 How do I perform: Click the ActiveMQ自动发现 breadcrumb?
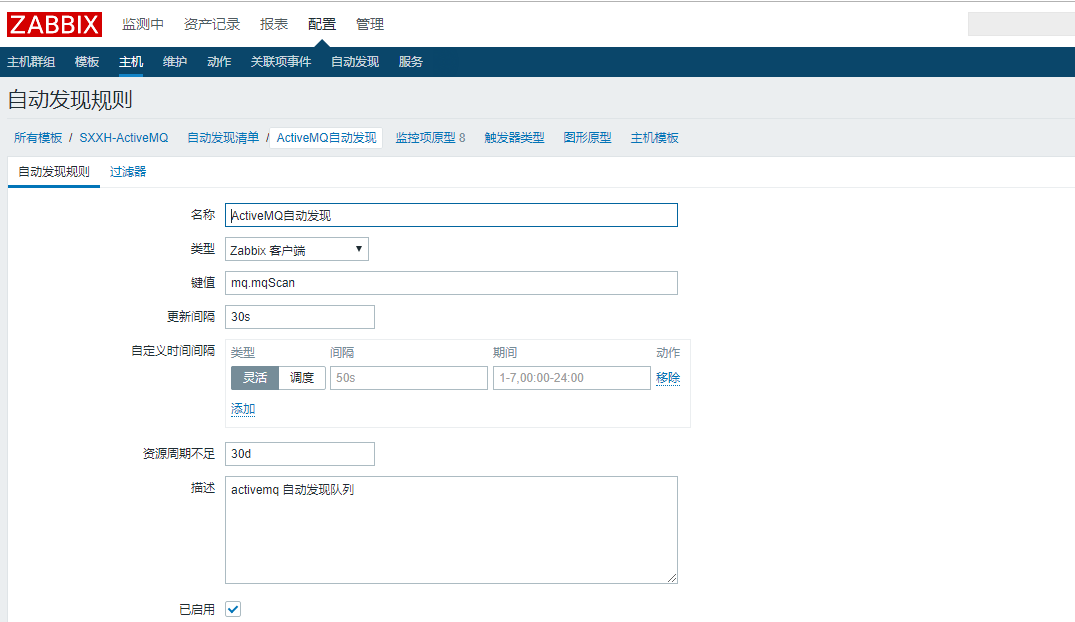[x=326, y=138]
